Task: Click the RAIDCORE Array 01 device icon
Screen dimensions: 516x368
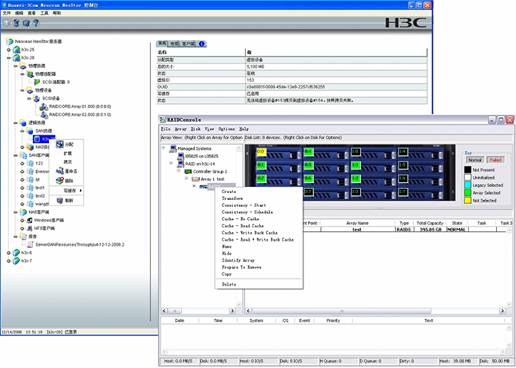Action: coord(44,107)
